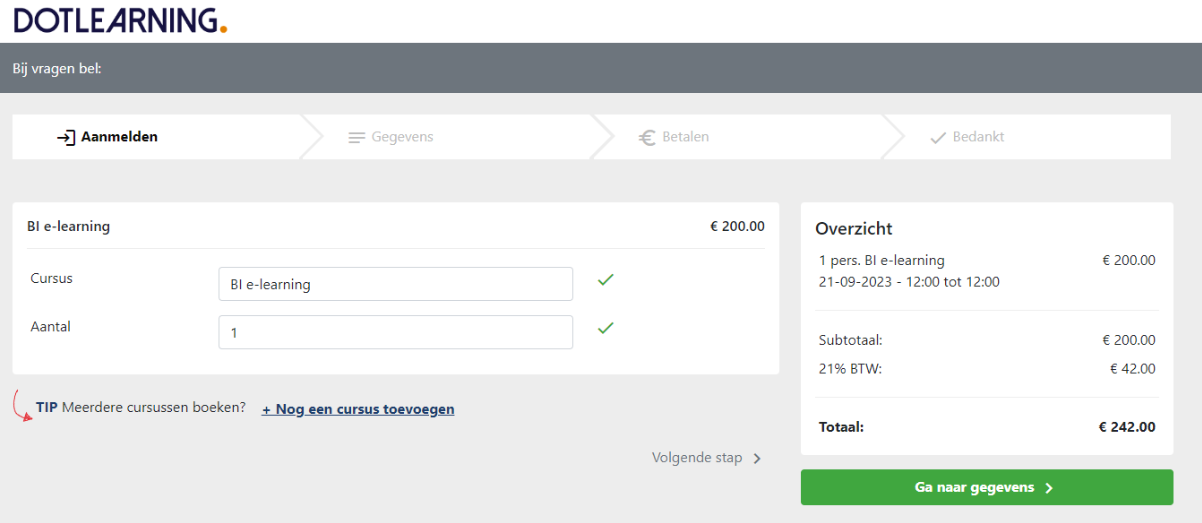Click the Totaal amount € 242.00
This screenshot has height=523, width=1202.
click(1126, 427)
